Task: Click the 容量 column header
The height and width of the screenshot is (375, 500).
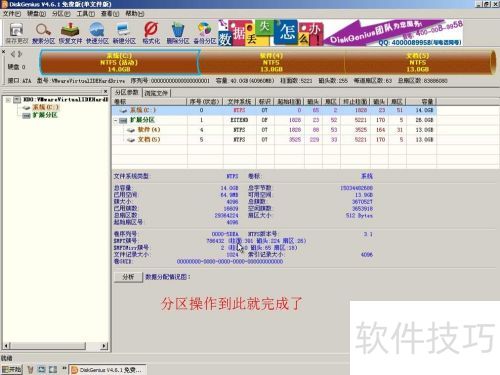Action: point(421,102)
